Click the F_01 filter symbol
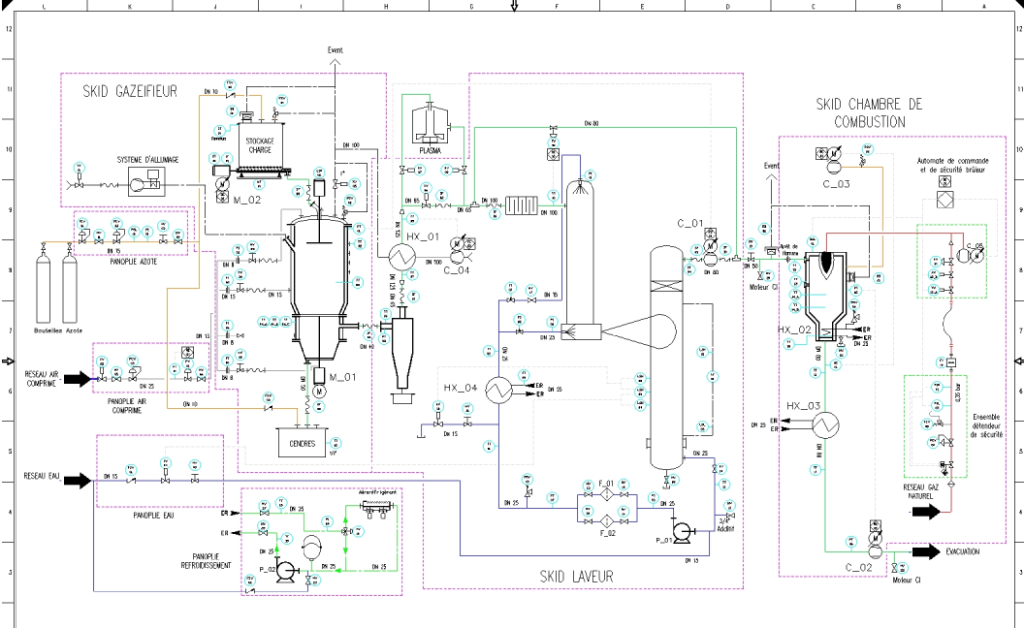 606,497
